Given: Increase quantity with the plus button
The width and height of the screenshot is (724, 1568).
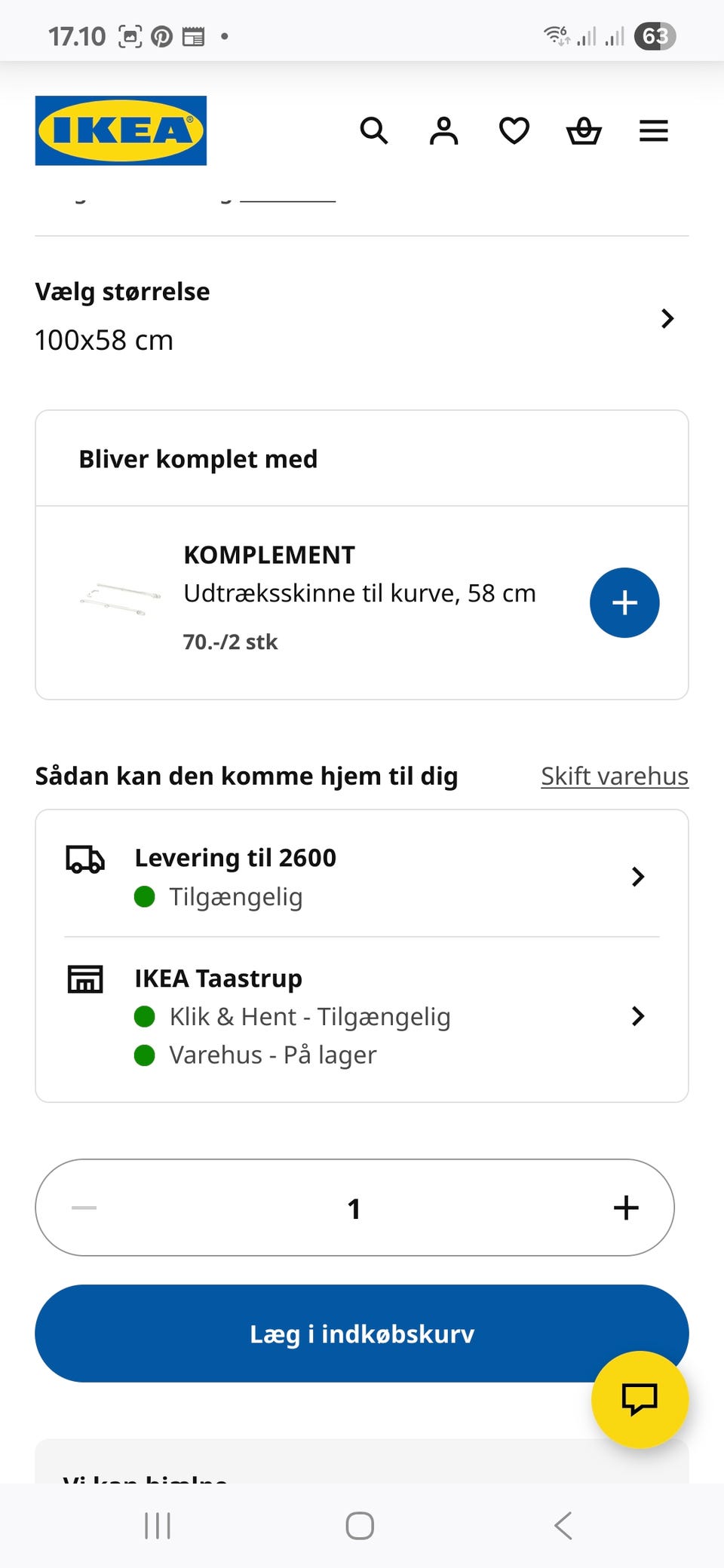Looking at the screenshot, I should (626, 1208).
